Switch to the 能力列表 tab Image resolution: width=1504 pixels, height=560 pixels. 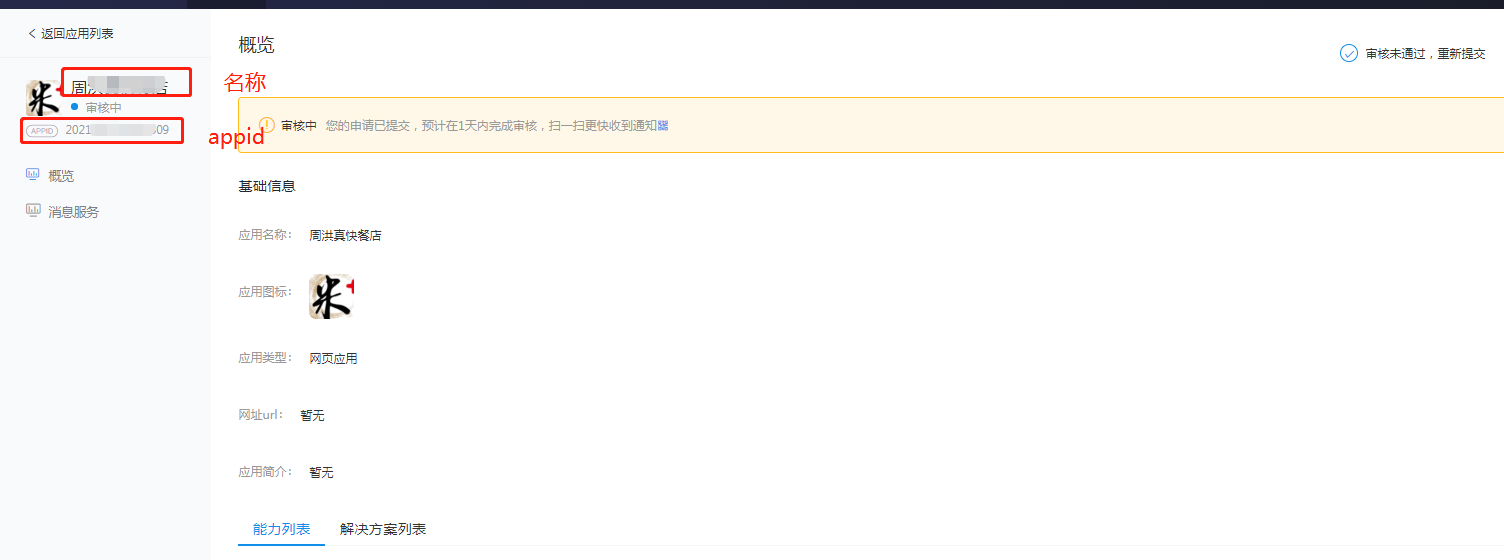coord(281,529)
